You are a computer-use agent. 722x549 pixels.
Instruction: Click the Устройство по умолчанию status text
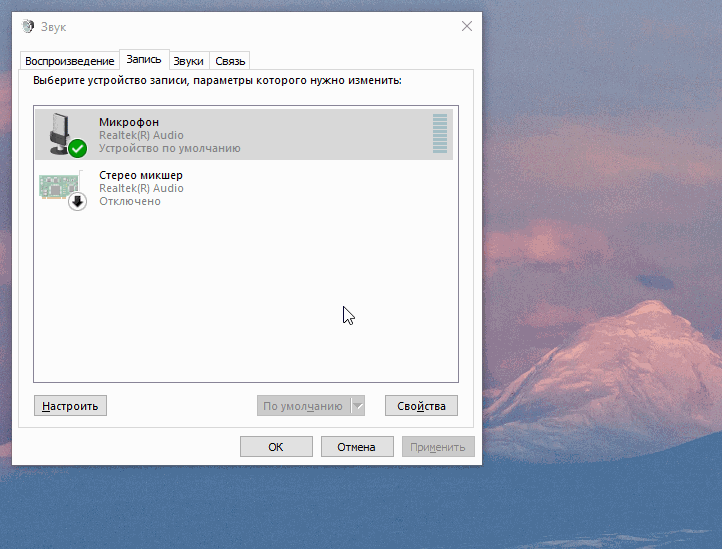pyautogui.click(x=169, y=148)
